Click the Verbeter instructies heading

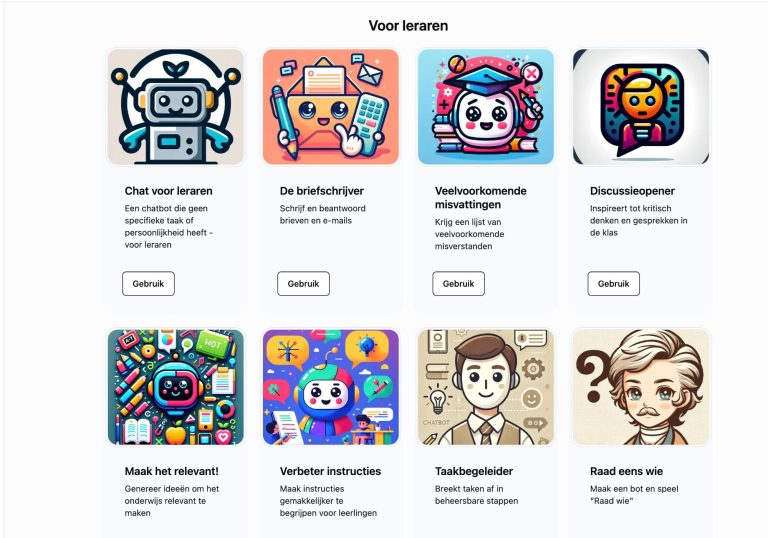tap(330, 471)
